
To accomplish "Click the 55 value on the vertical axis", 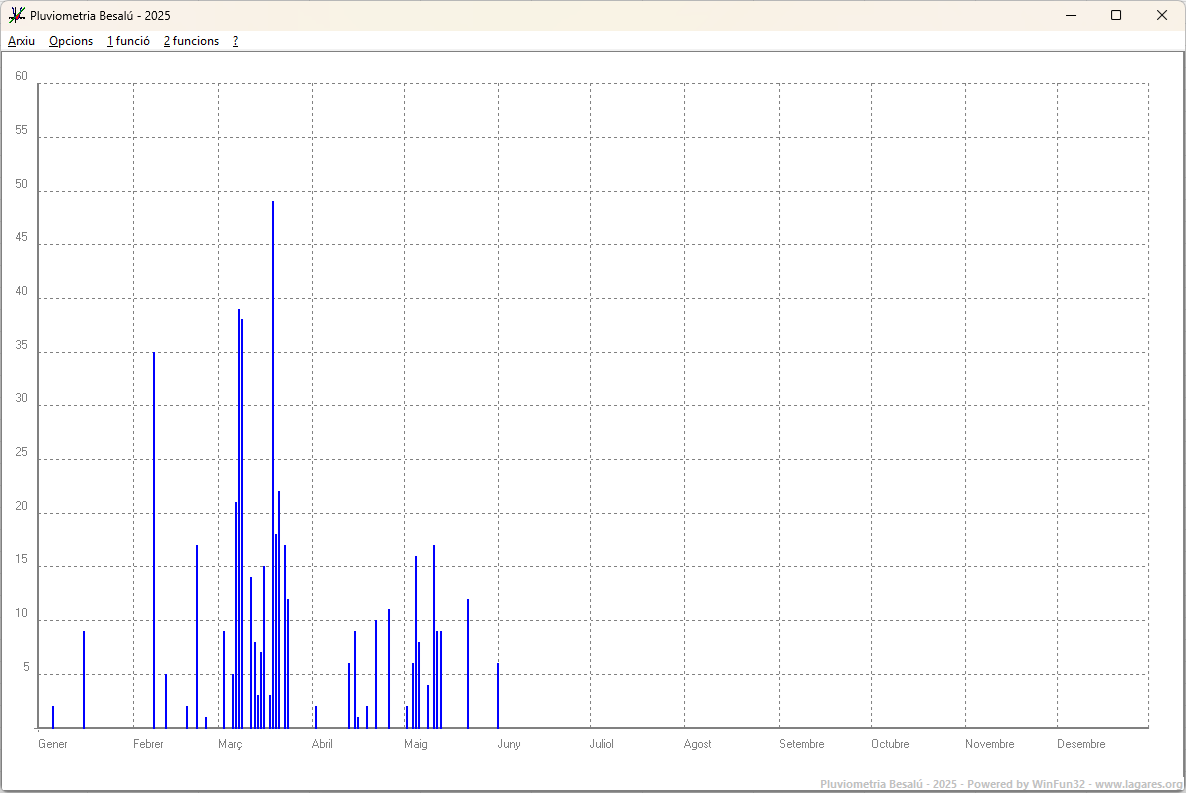I will (21, 130).
